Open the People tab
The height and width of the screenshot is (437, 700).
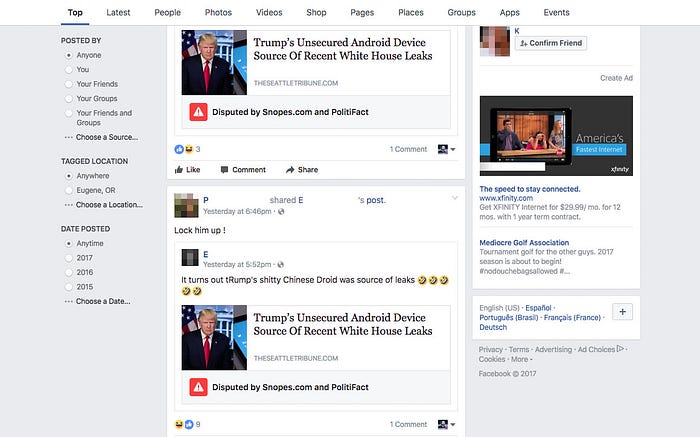point(167,12)
